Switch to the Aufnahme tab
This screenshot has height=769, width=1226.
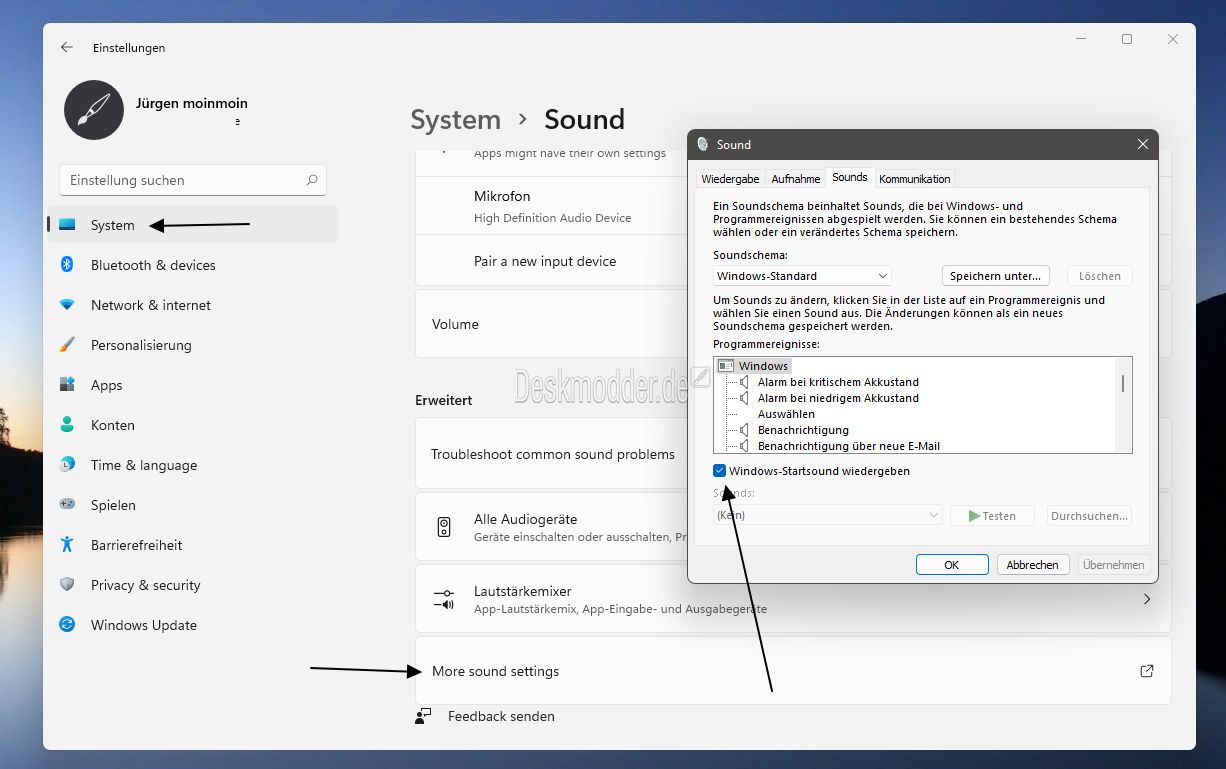coord(796,179)
